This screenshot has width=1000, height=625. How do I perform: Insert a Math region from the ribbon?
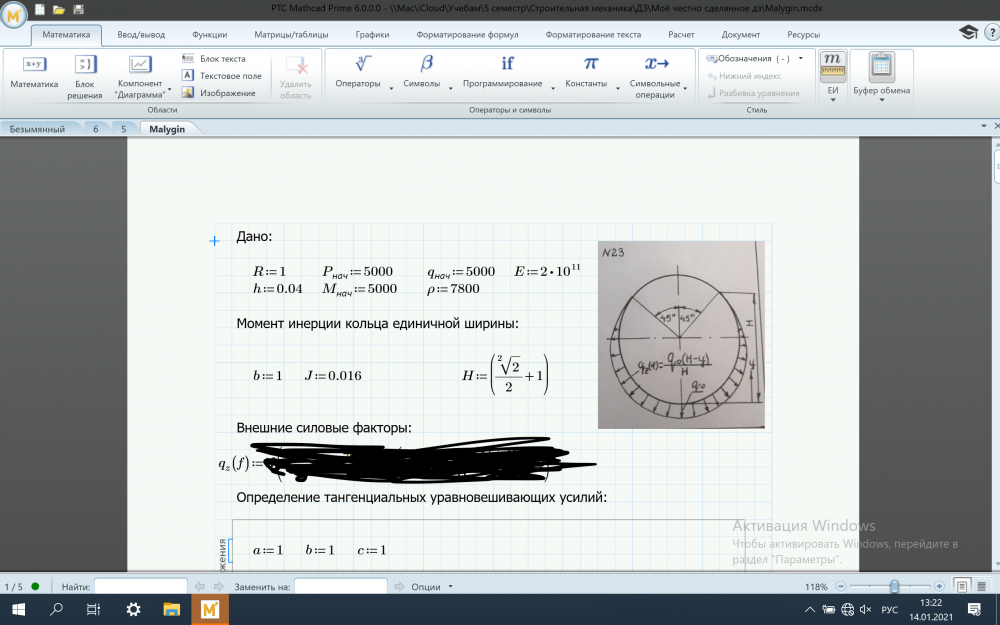click(x=34, y=72)
